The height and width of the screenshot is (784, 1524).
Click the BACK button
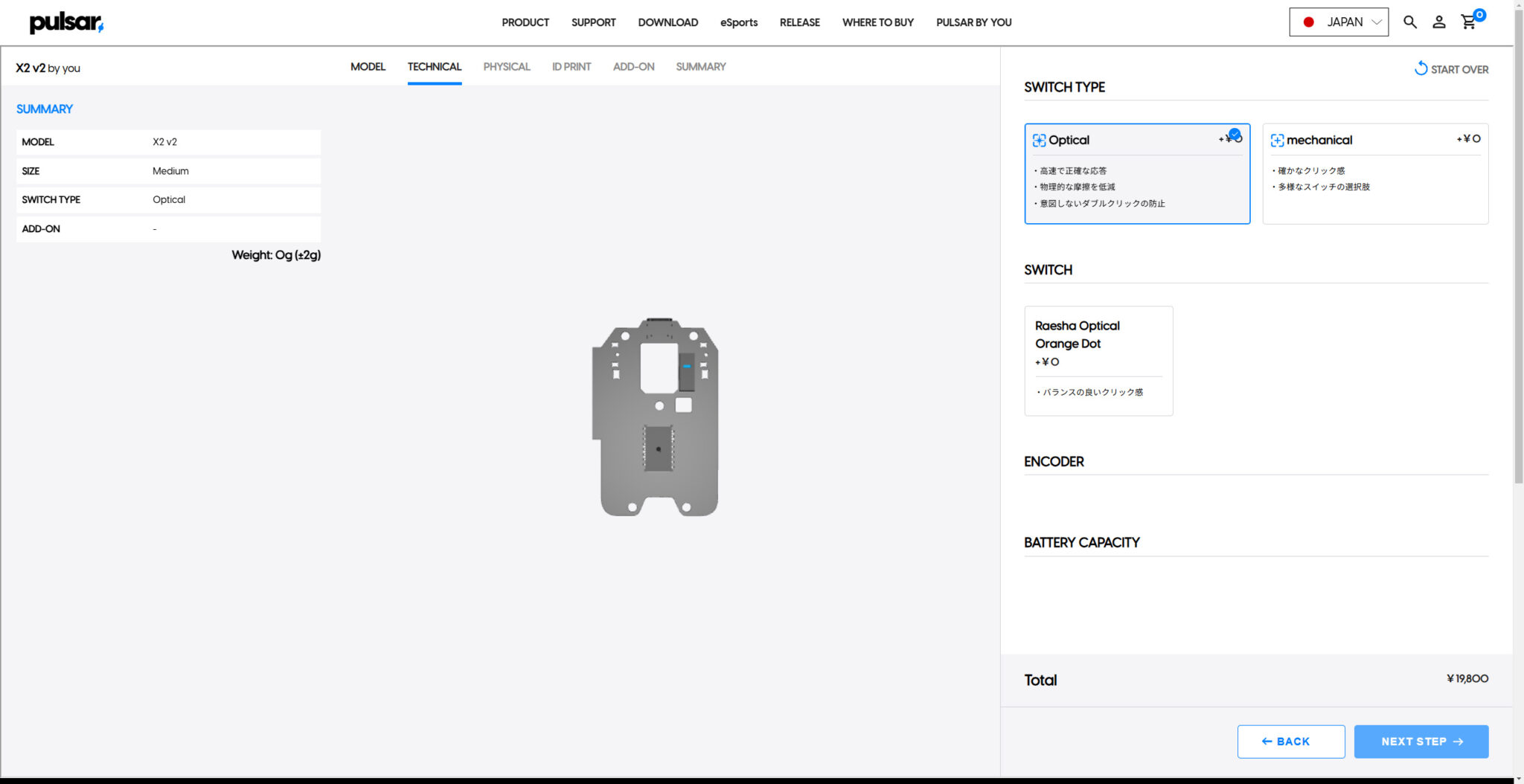[1290, 742]
